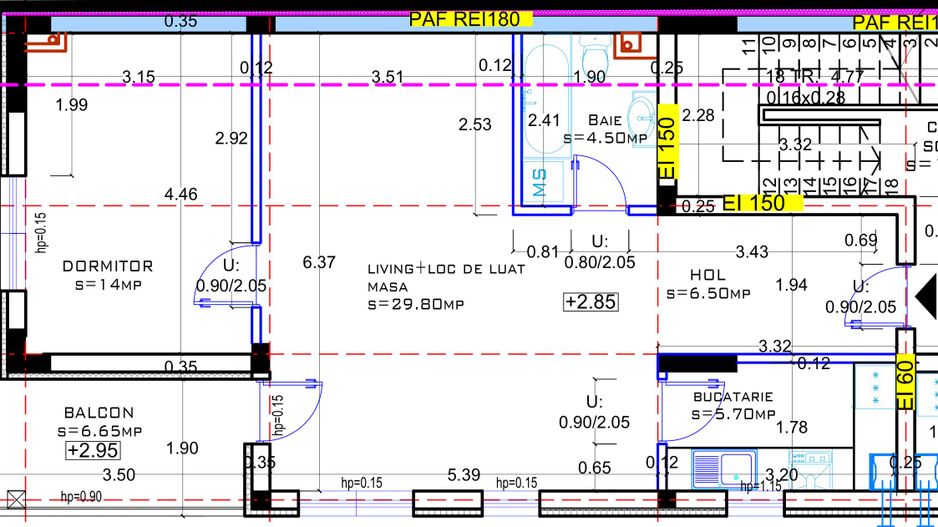The image size is (938, 527).
Task: Click the stove symbol with asterisks
Action: pos(876,386)
